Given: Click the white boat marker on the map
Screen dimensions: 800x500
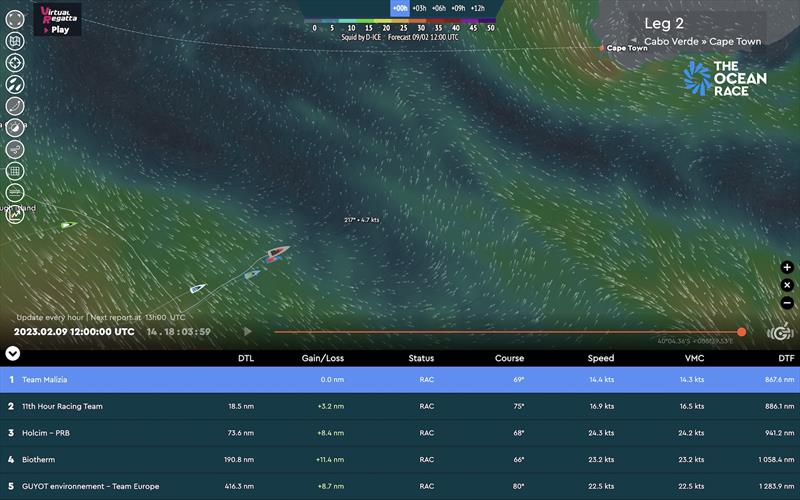Looking at the screenshot, I should click(x=197, y=288).
